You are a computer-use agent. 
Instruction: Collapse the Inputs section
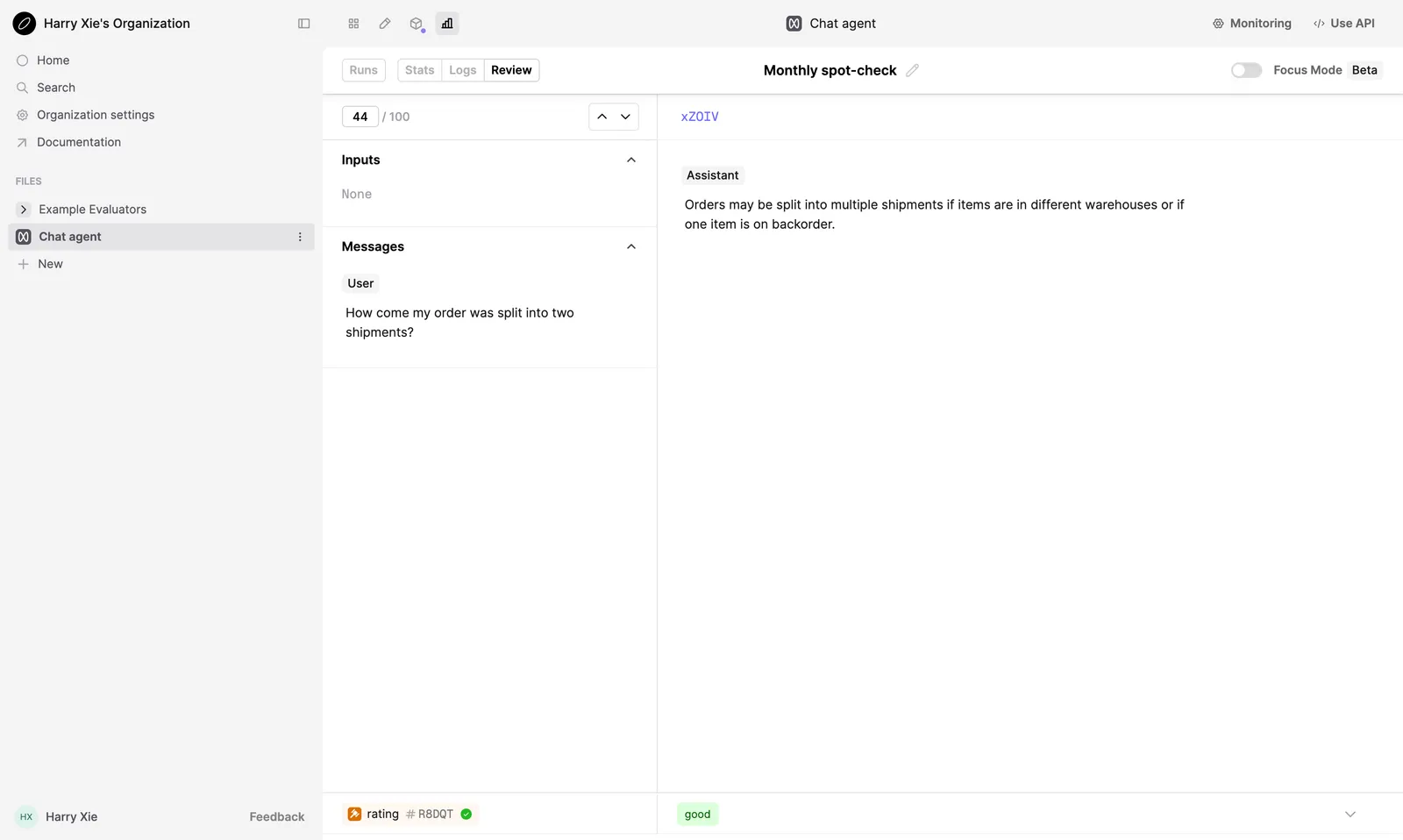pyautogui.click(x=631, y=160)
